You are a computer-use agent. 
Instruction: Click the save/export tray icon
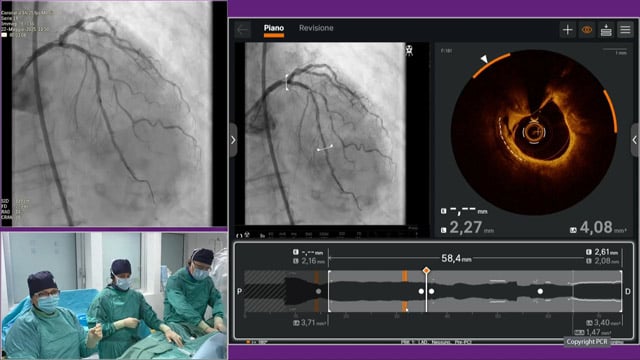pos(606,30)
